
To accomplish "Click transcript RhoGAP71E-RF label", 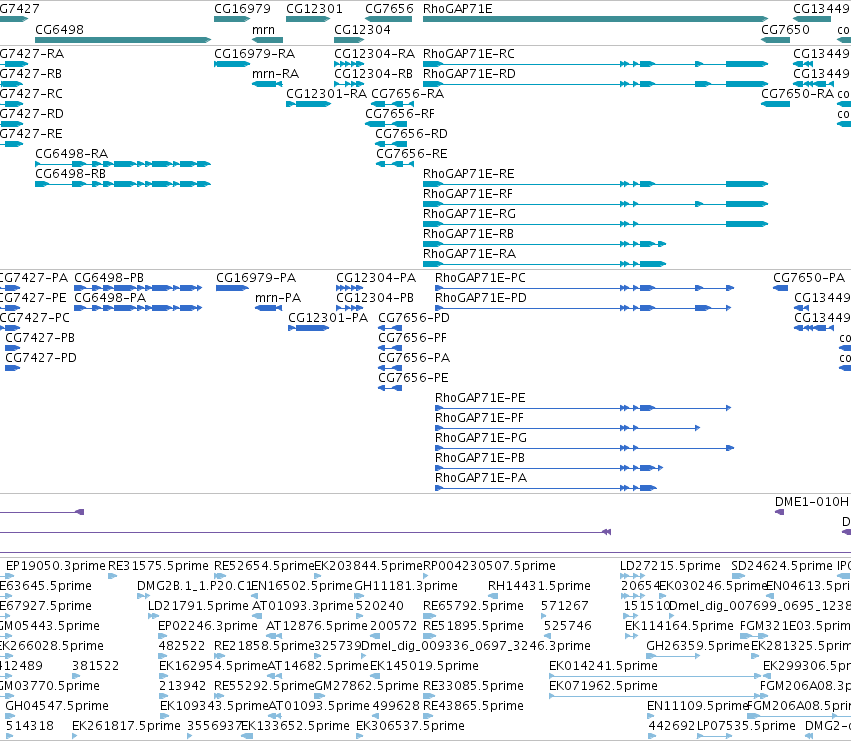I will (x=468, y=194).
